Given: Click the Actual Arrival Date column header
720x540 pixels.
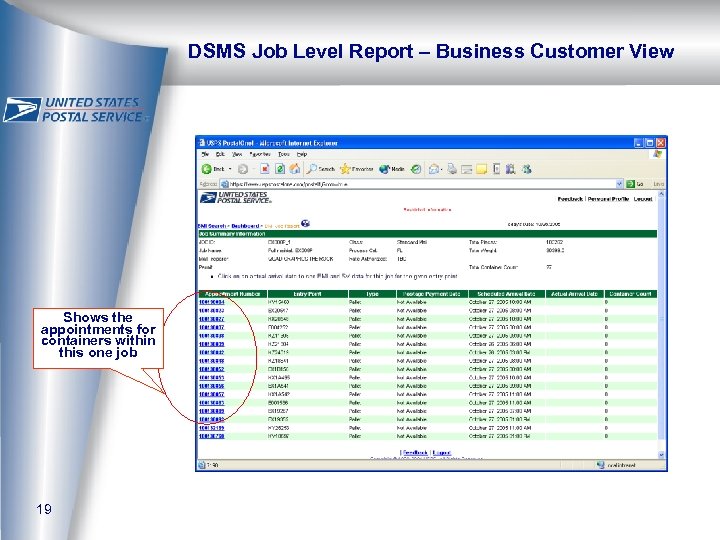Looking at the screenshot, I should [574, 294].
